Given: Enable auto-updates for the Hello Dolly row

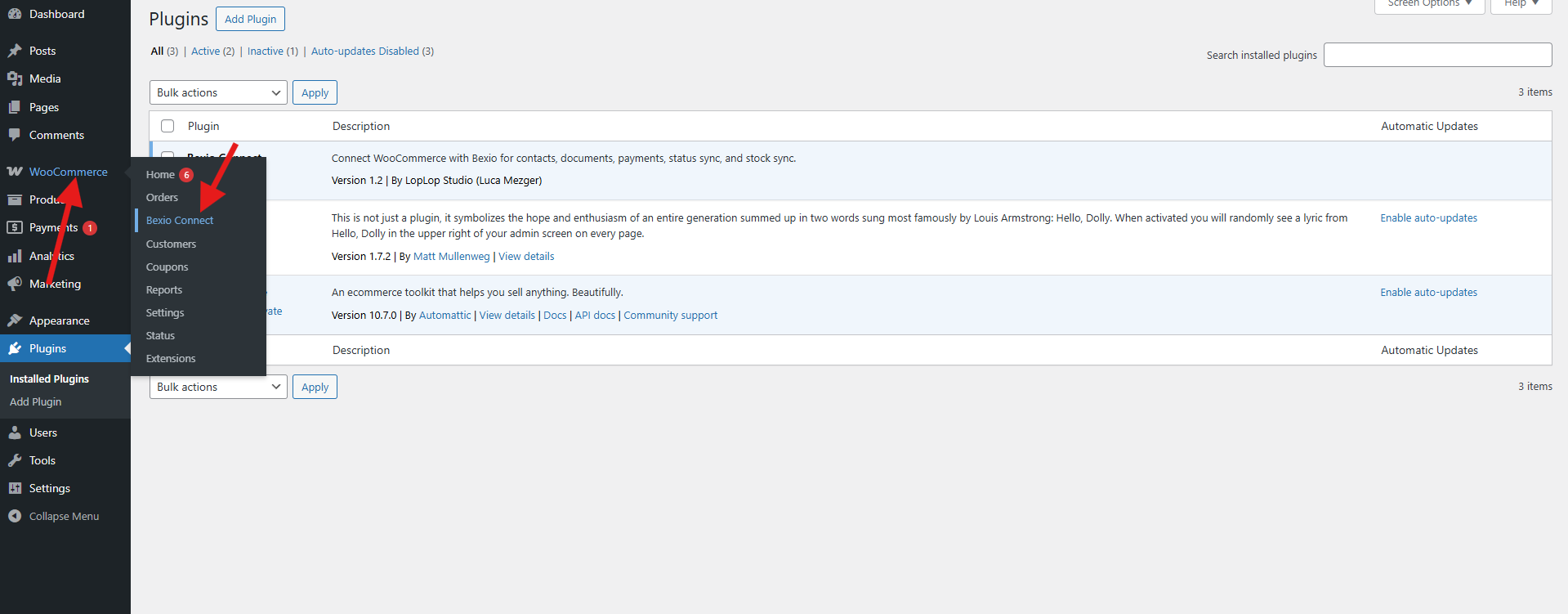Looking at the screenshot, I should [x=1428, y=218].
